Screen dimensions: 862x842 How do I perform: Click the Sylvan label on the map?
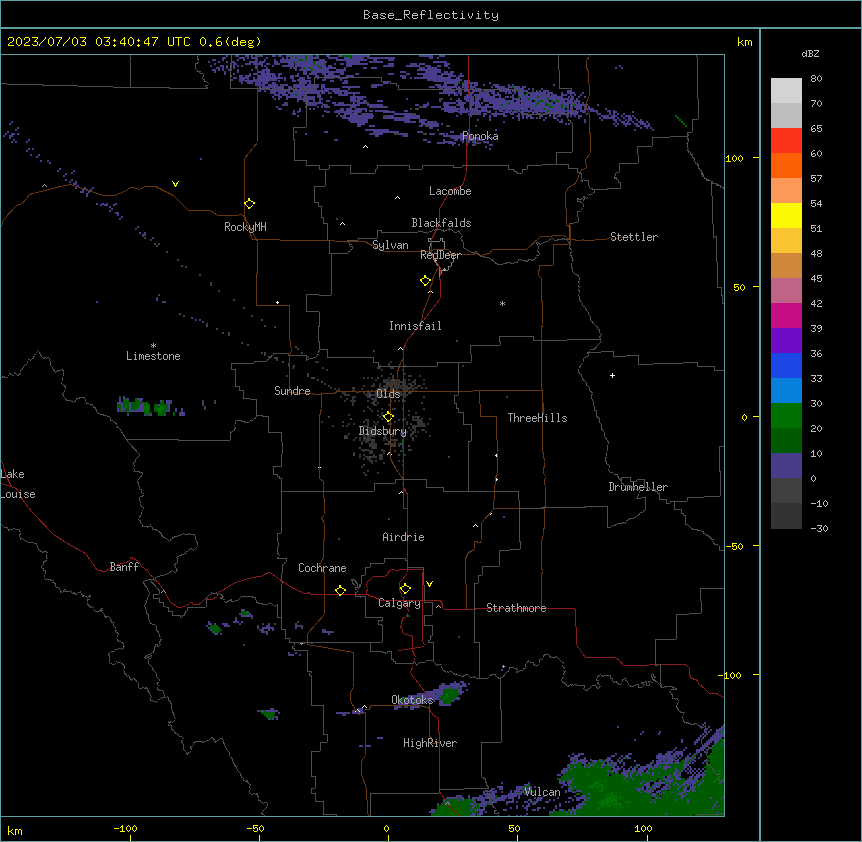tap(390, 245)
